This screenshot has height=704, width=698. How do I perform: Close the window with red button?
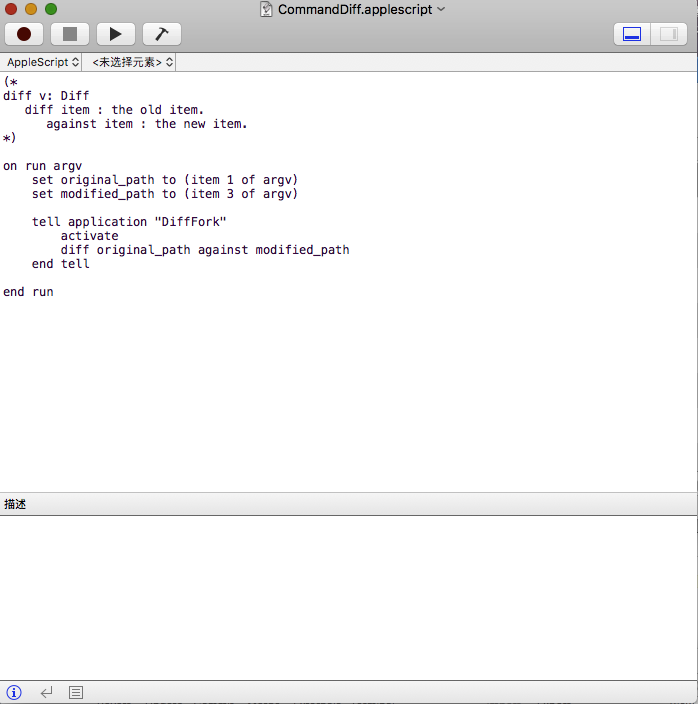click(x=11, y=9)
